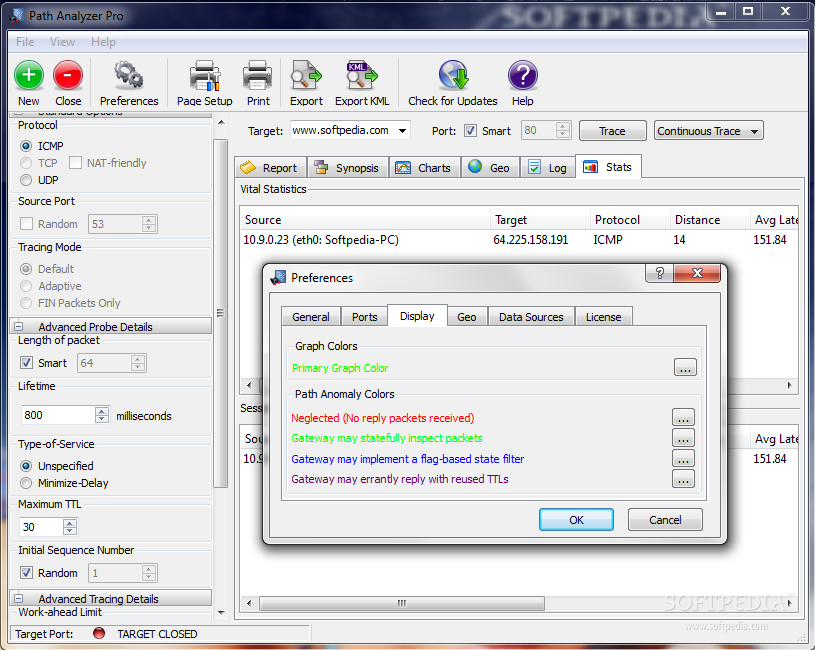Choose color for stateful inspect anomaly

tap(683, 437)
